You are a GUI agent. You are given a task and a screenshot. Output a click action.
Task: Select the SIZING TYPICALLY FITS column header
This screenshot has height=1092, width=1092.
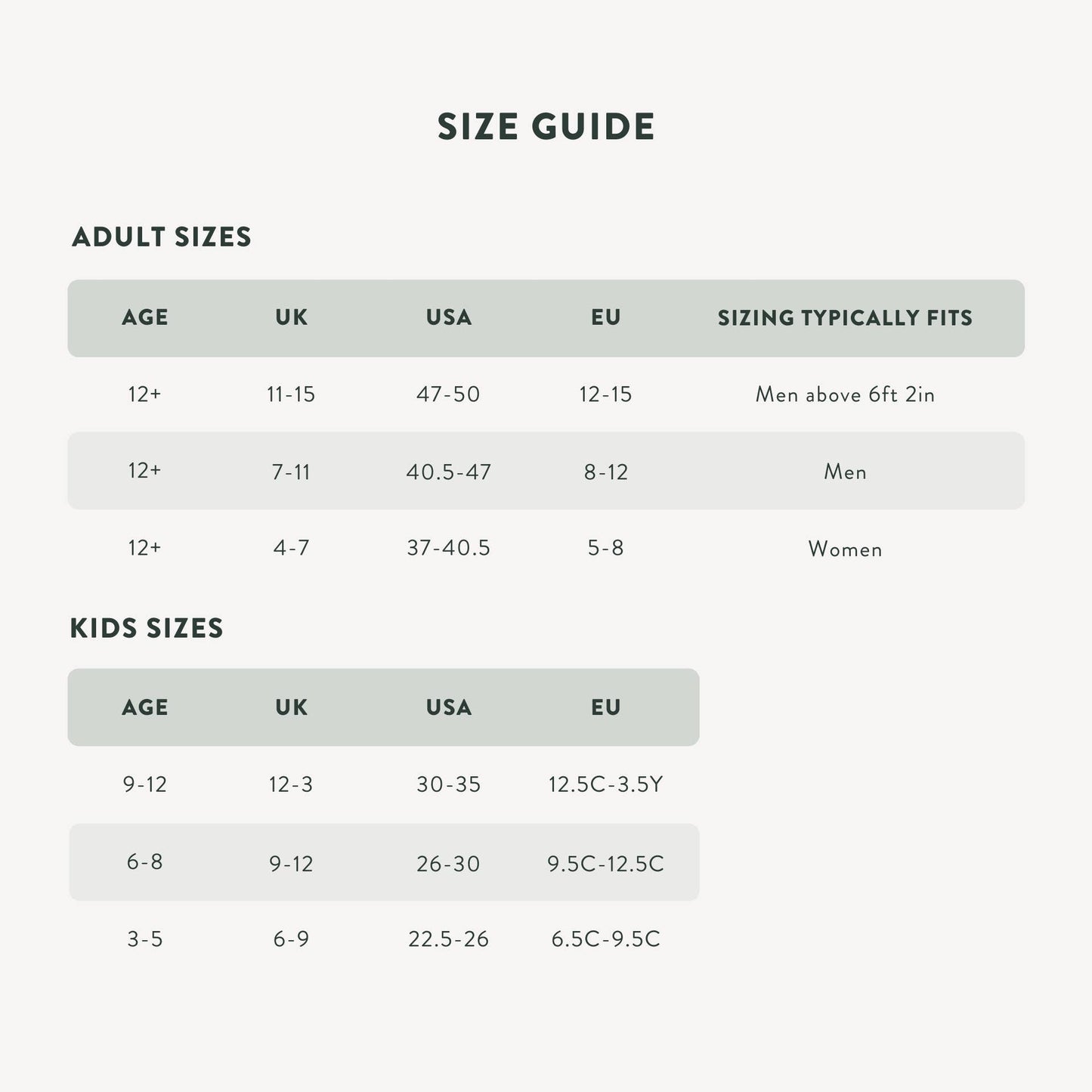click(x=845, y=318)
